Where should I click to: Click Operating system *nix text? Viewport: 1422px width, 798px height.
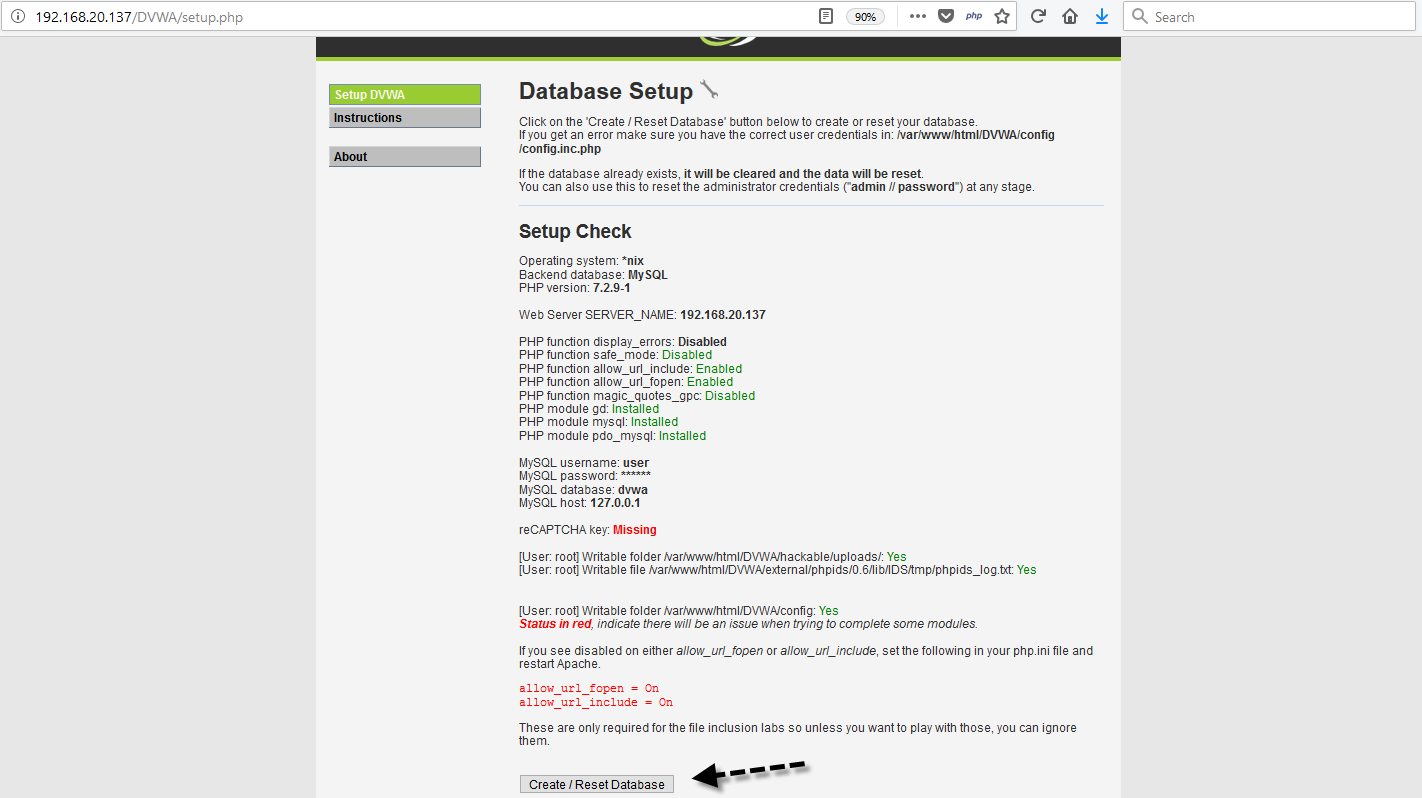pyautogui.click(x=581, y=261)
